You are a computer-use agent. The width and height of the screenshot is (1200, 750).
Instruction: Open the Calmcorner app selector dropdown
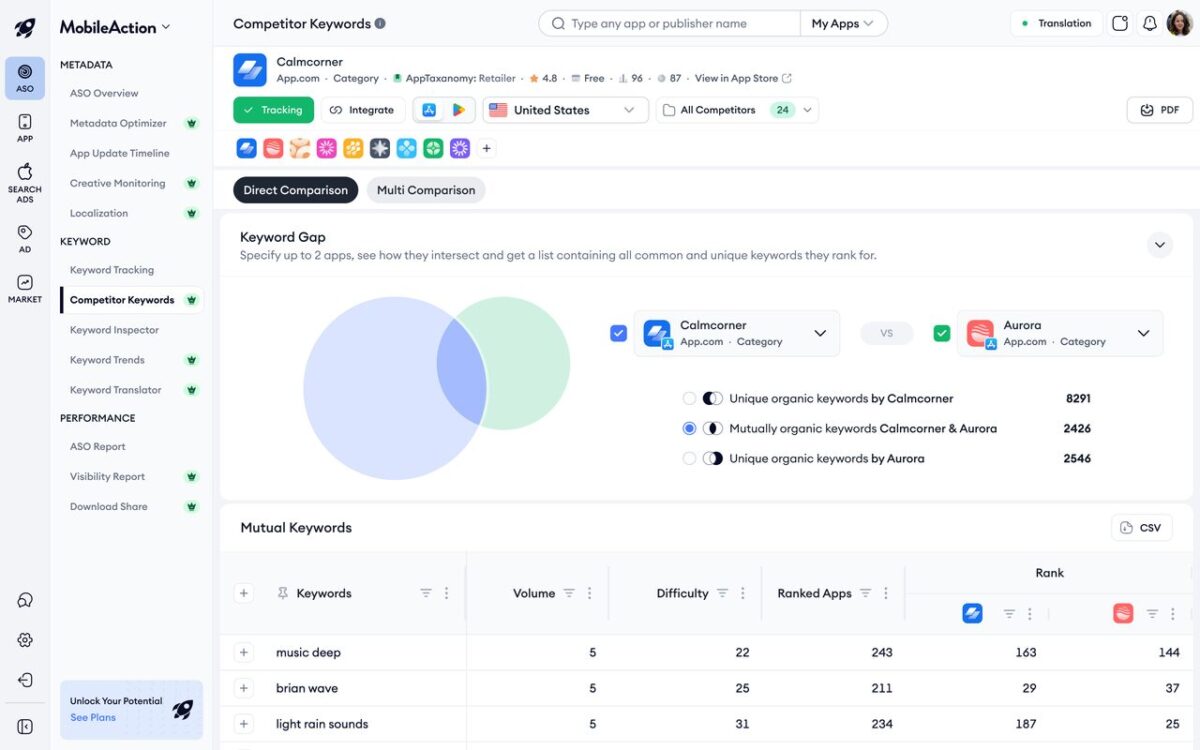click(737, 333)
